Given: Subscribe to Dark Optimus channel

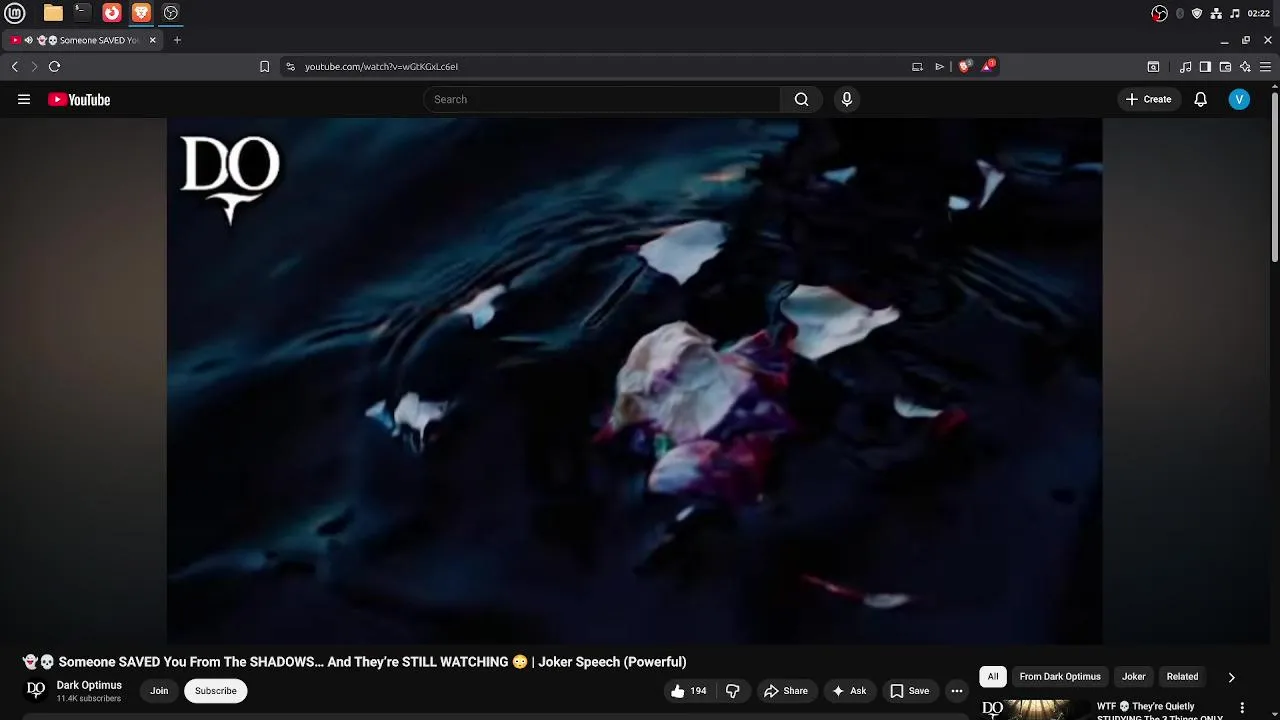Looking at the screenshot, I should 215,691.
